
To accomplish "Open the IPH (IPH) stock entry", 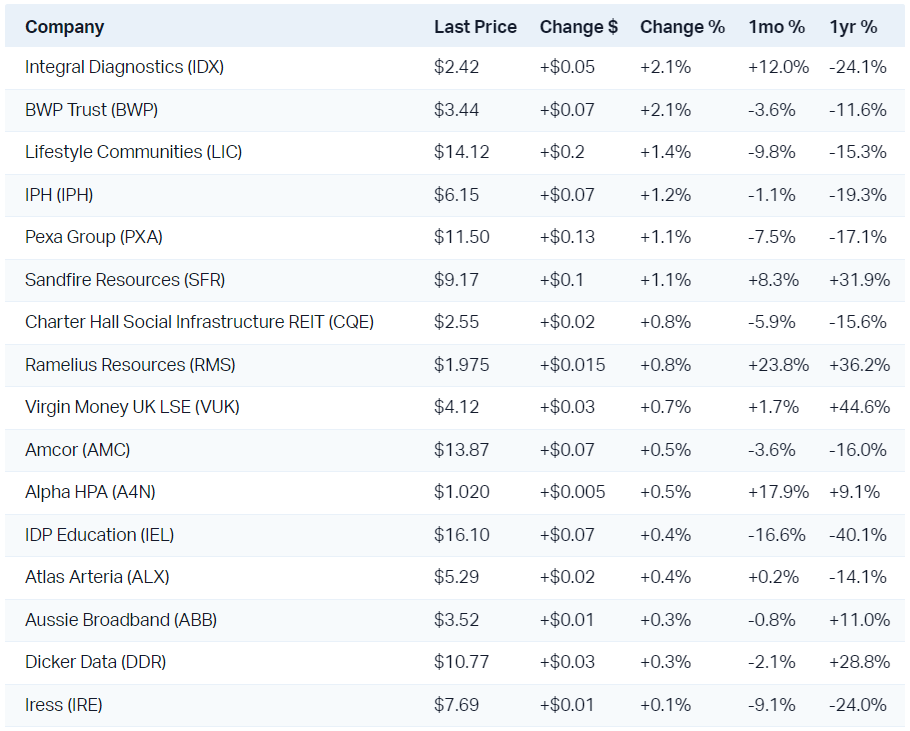I will point(59,195).
